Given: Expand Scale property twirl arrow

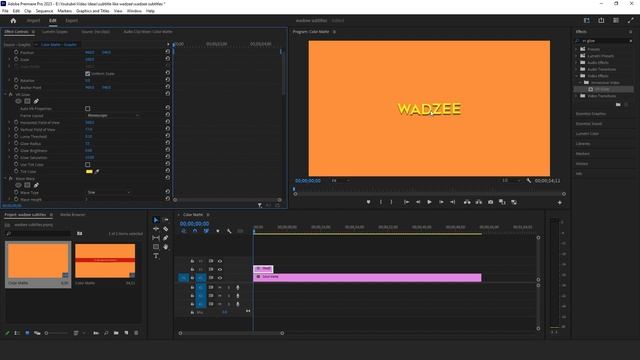Looking at the screenshot, I should [x=10, y=59].
